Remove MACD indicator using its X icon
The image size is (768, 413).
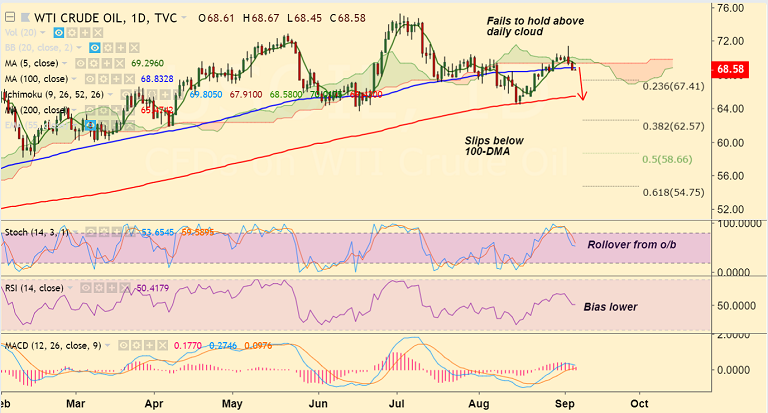click(163, 345)
